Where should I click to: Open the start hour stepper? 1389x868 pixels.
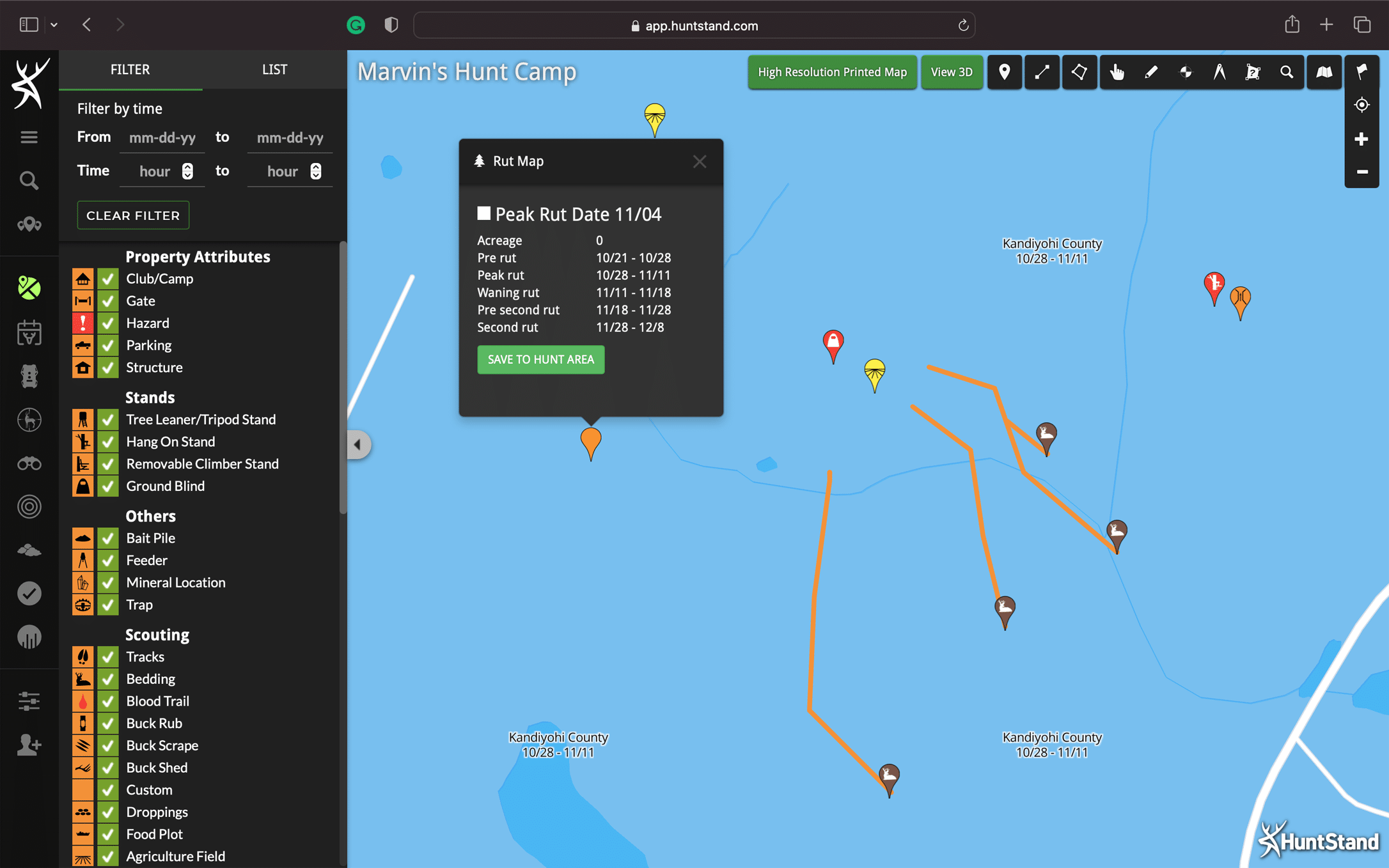click(187, 171)
